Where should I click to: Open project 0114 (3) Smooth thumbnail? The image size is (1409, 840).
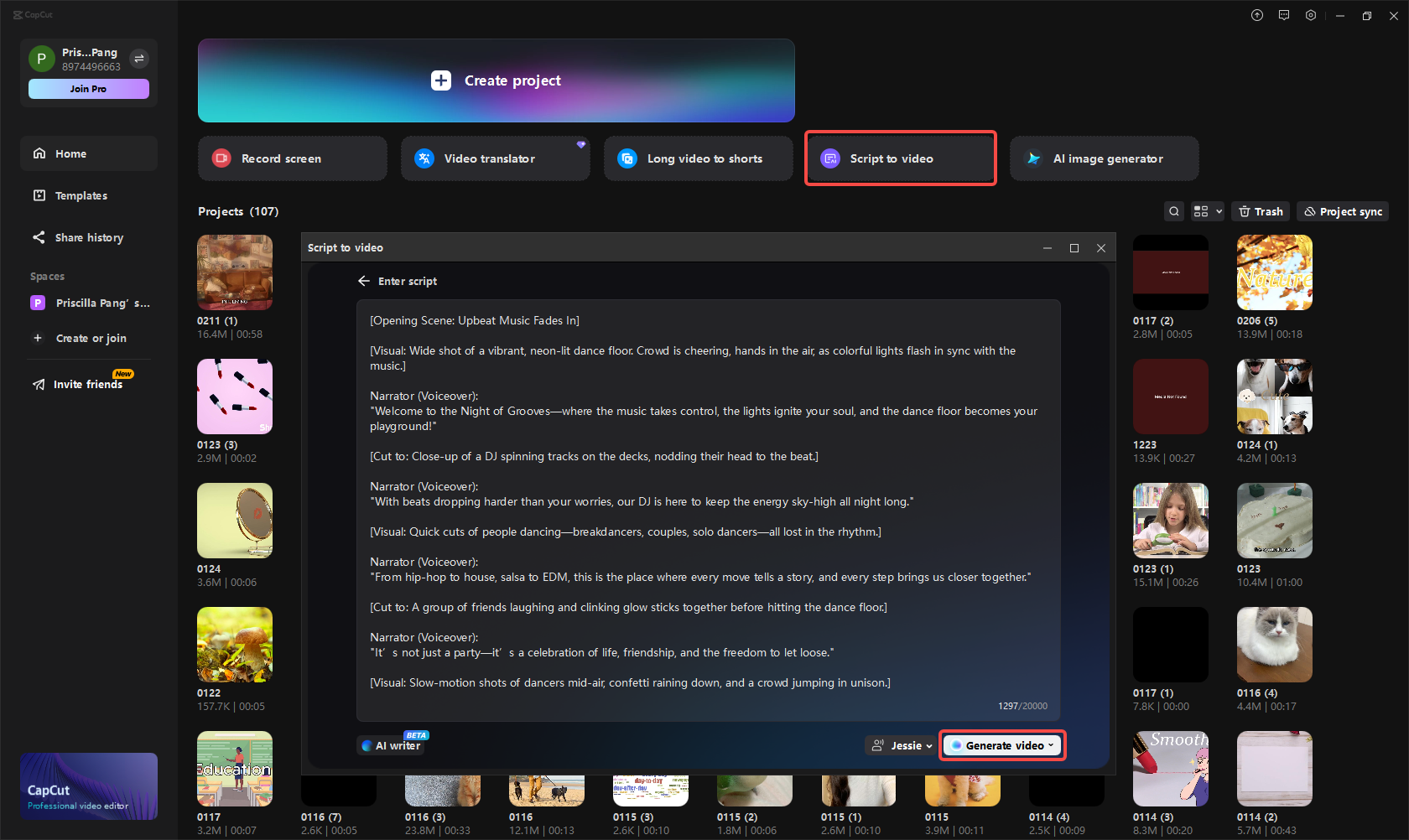1171,769
